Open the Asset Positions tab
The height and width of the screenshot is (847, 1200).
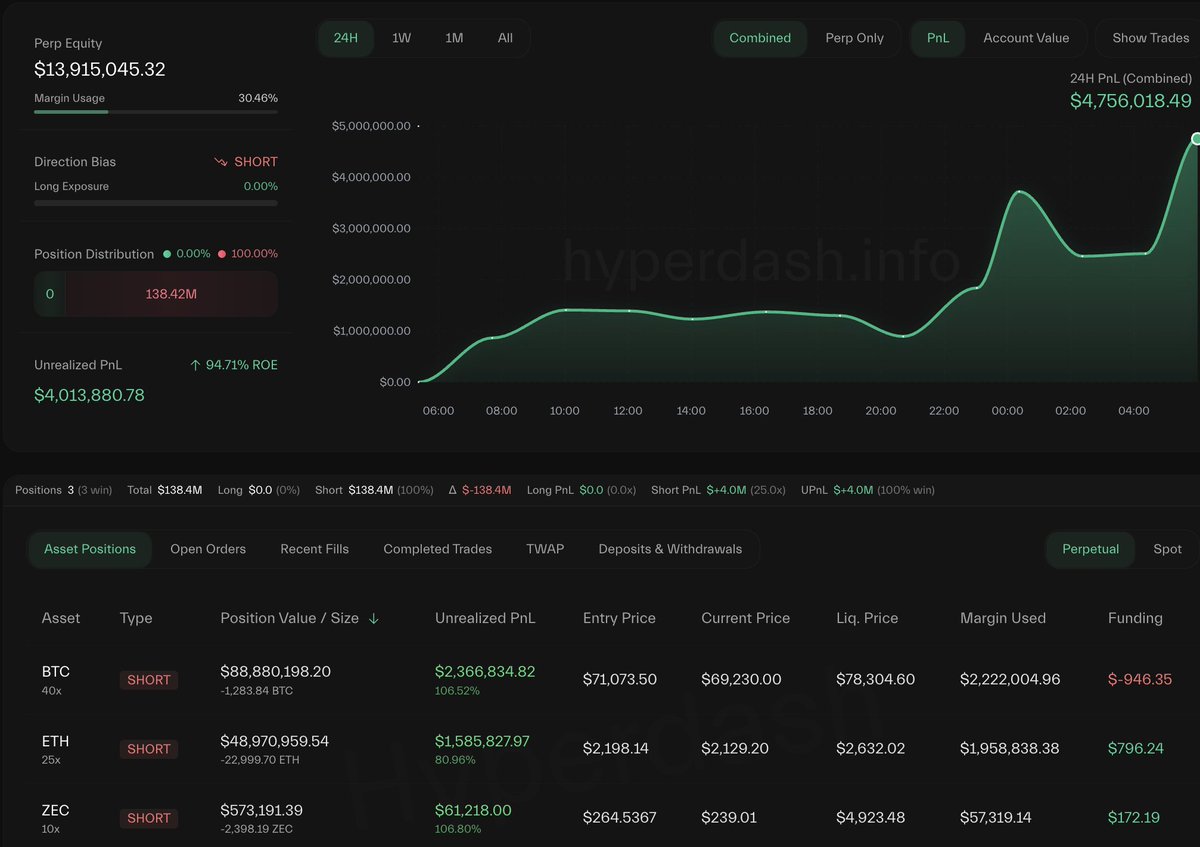[x=90, y=549]
